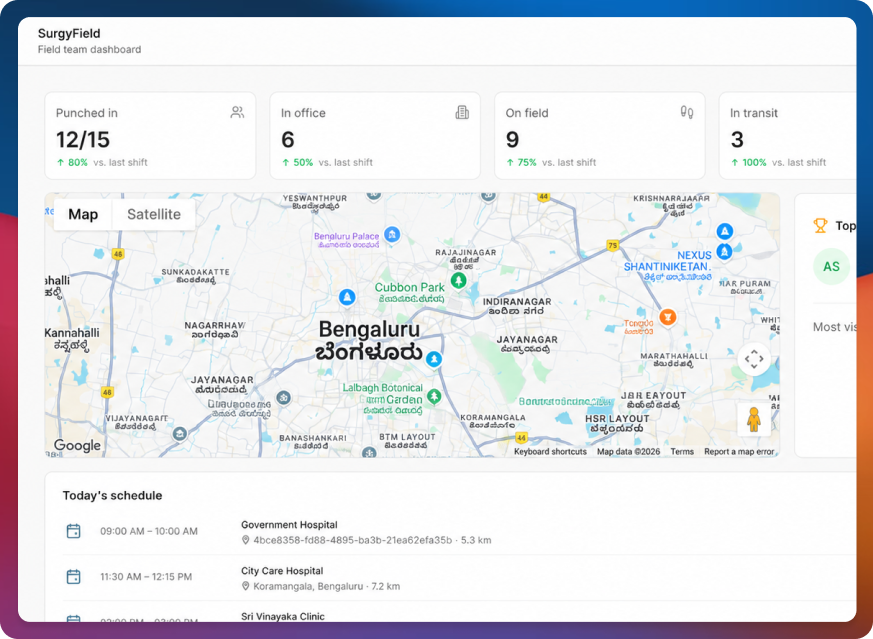Image resolution: width=873 pixels, height=639 pixels.
Task: Click the 09:00 AM – 10:00 AM time
Action: 149,531
